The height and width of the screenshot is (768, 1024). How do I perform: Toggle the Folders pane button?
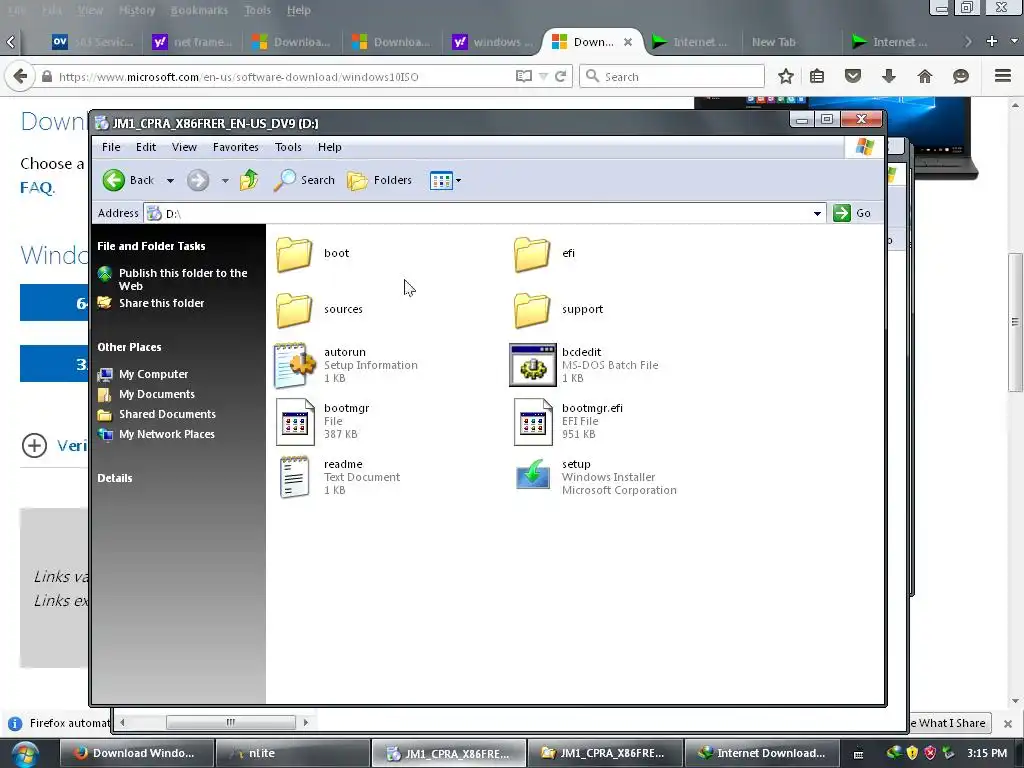point(379,180)
